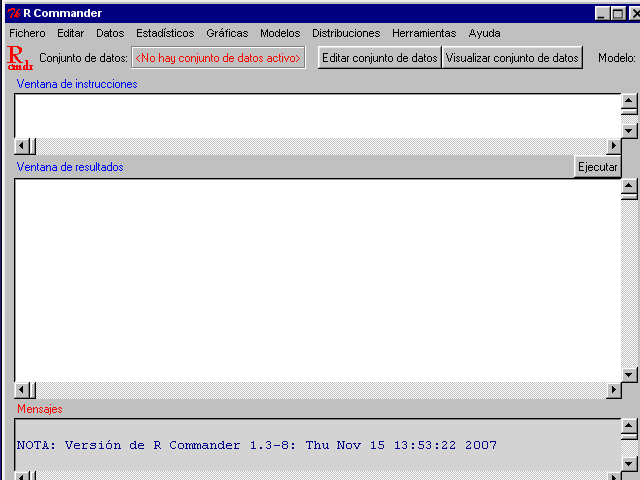Viewport: 640px width, 480px height.
Task: Click up arrow of results vertical scrollbar
Action: [x=629, y=187]
